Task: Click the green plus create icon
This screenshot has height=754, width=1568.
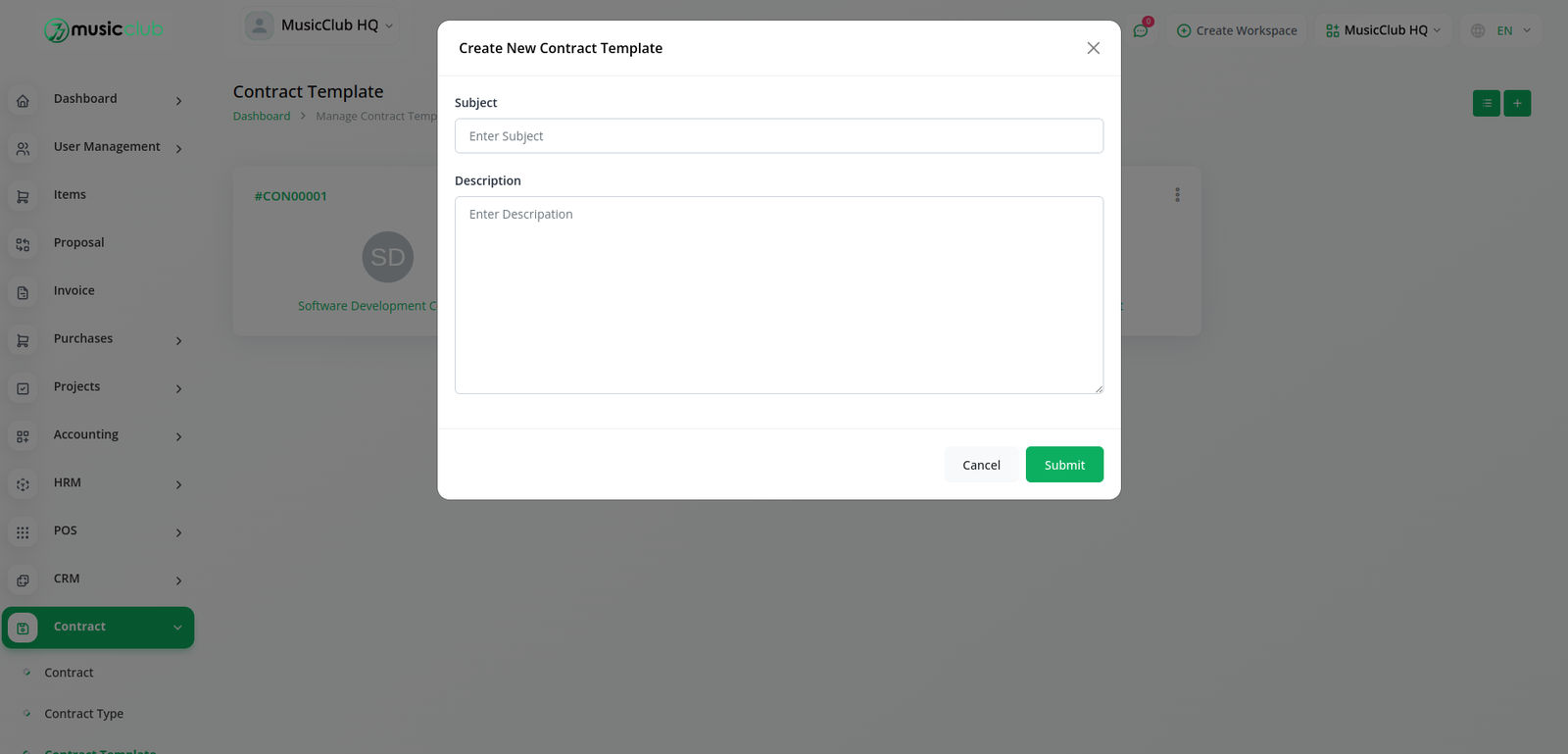Action: (x=1517, y=103)
